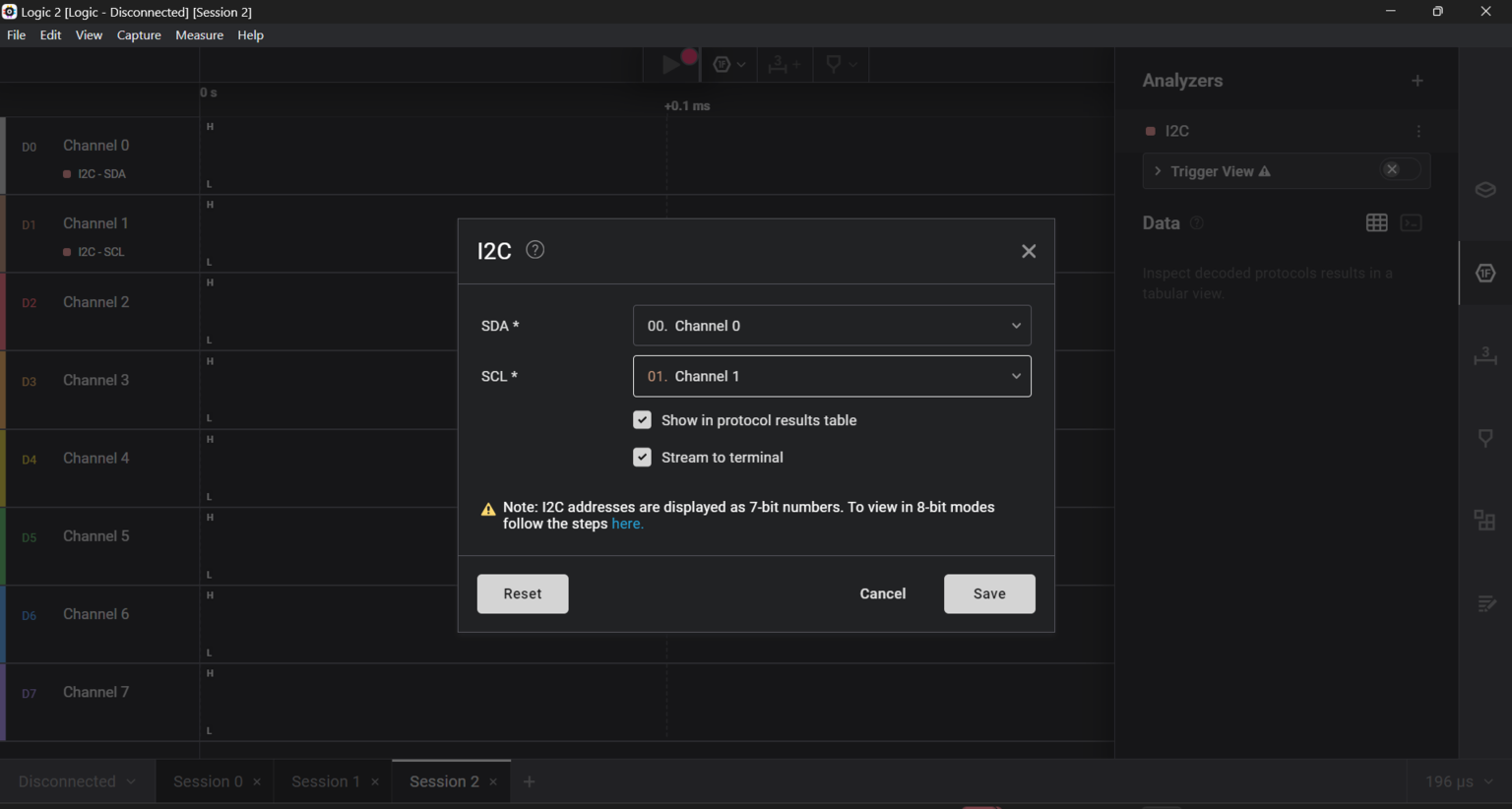
Task: Save the I2C analyzer settings
Action: coord(989,593)
